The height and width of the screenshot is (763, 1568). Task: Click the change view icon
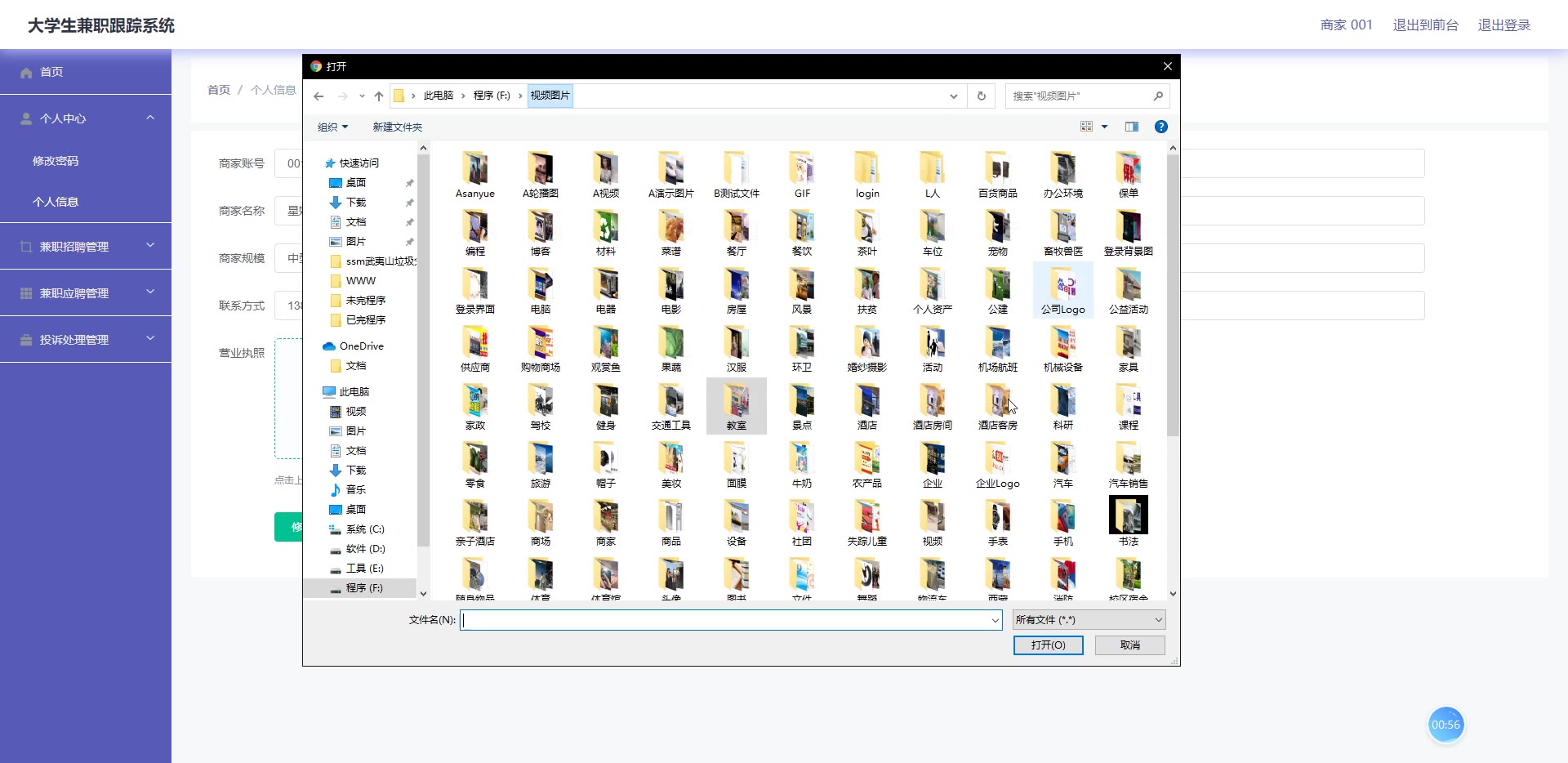click(1086, 127)
